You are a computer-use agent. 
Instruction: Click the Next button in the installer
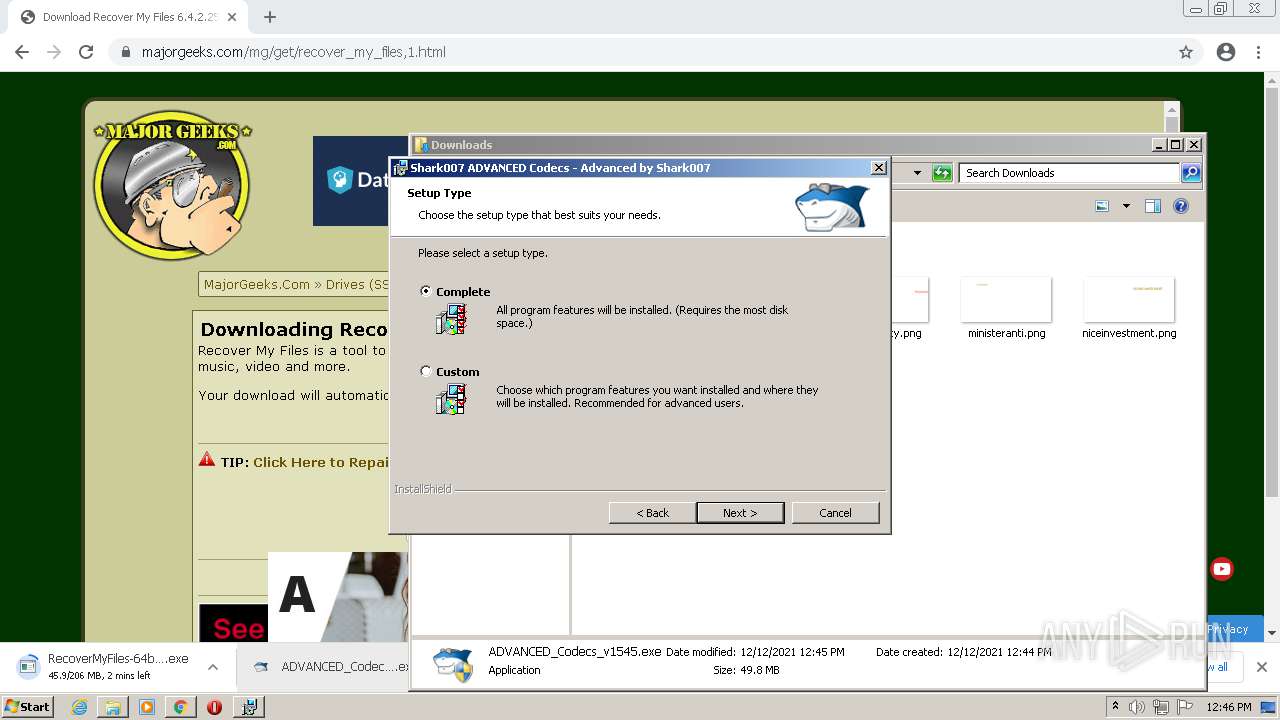[x=740, y=512]
